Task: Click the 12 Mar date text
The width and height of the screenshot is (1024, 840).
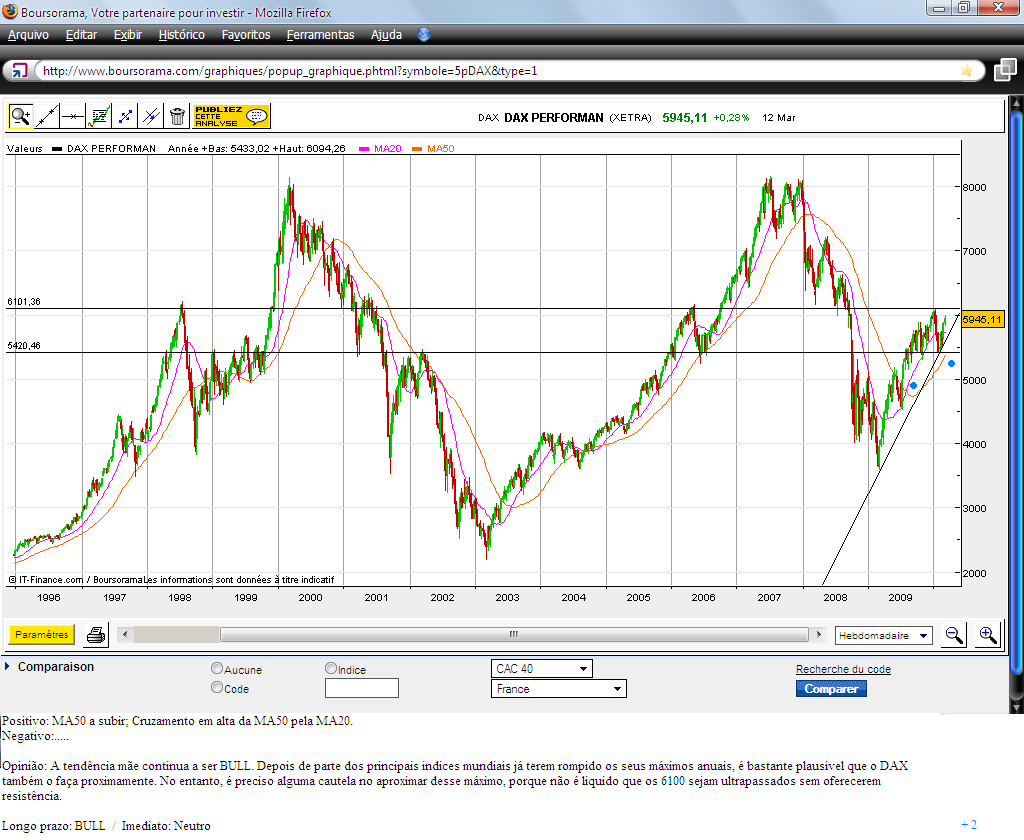Action: 778,118
